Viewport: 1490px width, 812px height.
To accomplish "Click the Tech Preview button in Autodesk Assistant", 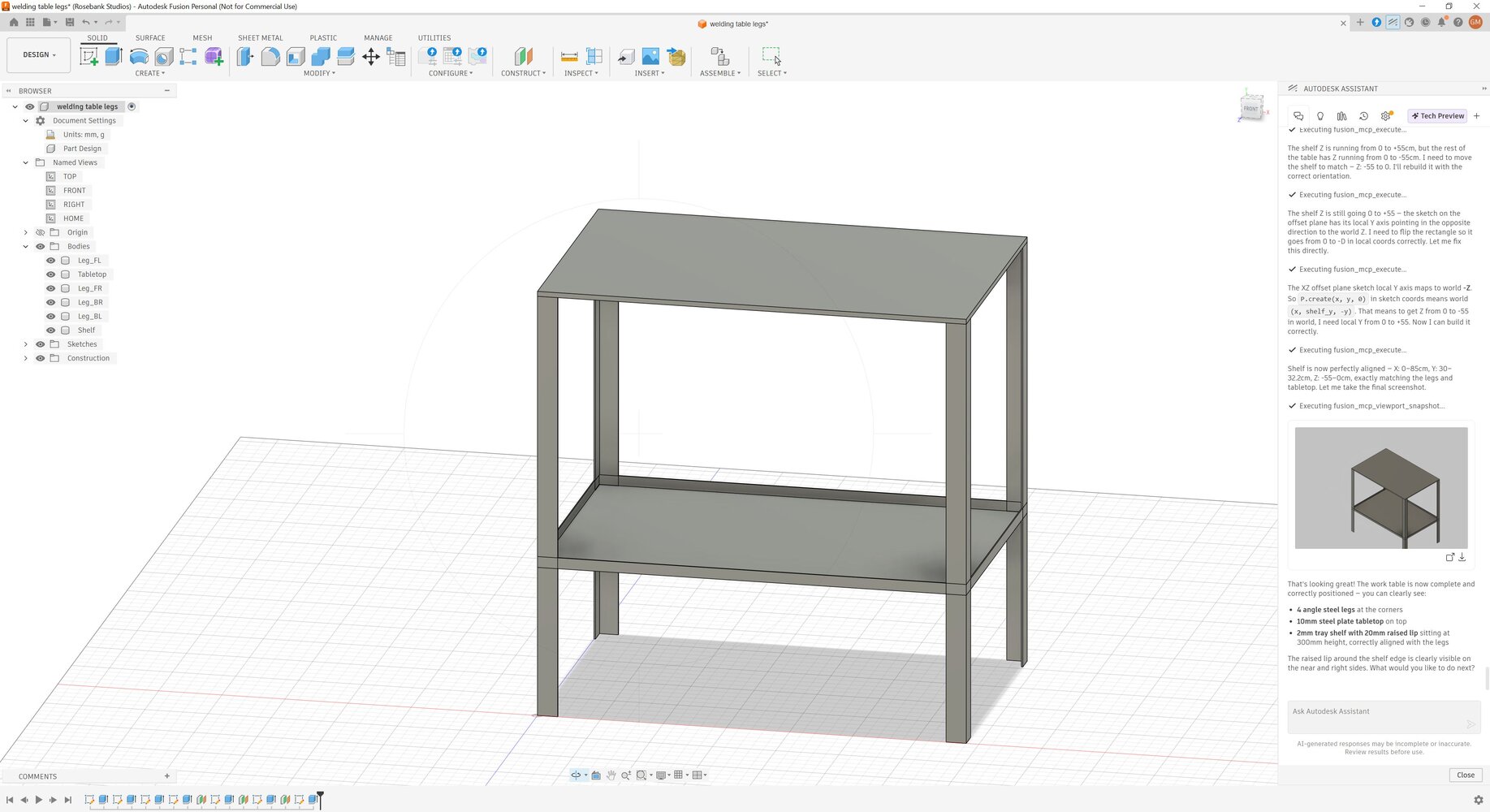I will [x=1437, y=115].
